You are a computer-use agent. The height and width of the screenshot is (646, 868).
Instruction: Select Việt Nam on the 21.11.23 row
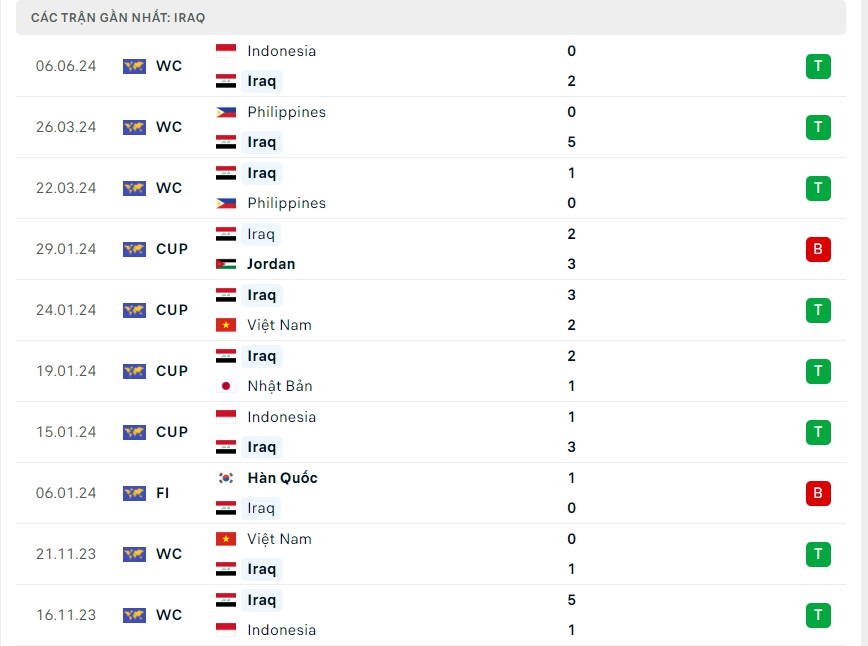[279, 539]
